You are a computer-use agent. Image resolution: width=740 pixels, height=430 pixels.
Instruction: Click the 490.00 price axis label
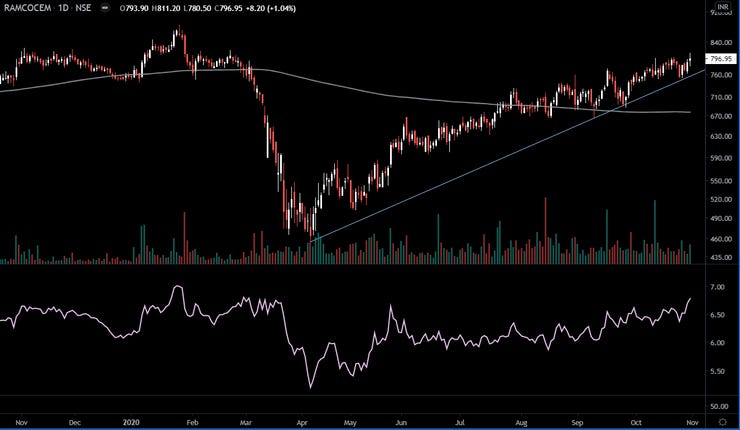(x=721, y=219)
